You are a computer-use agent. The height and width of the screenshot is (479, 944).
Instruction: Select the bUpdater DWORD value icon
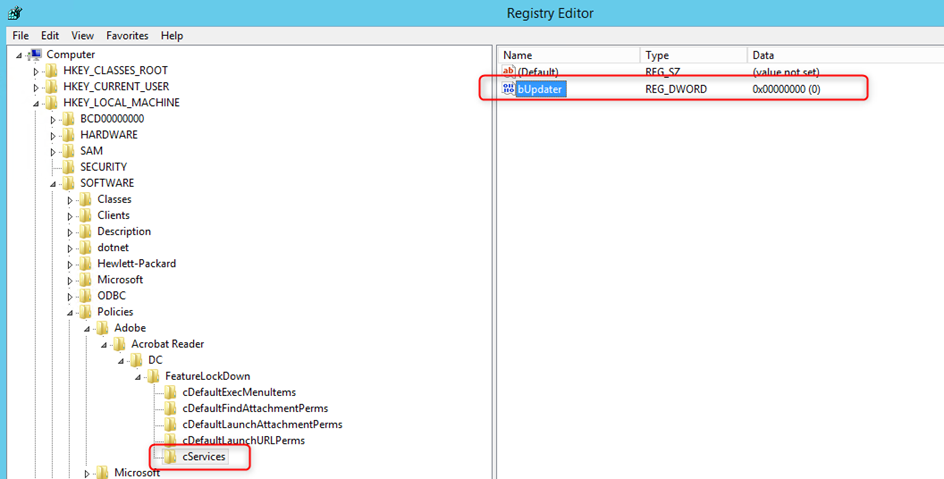point(508,90)
